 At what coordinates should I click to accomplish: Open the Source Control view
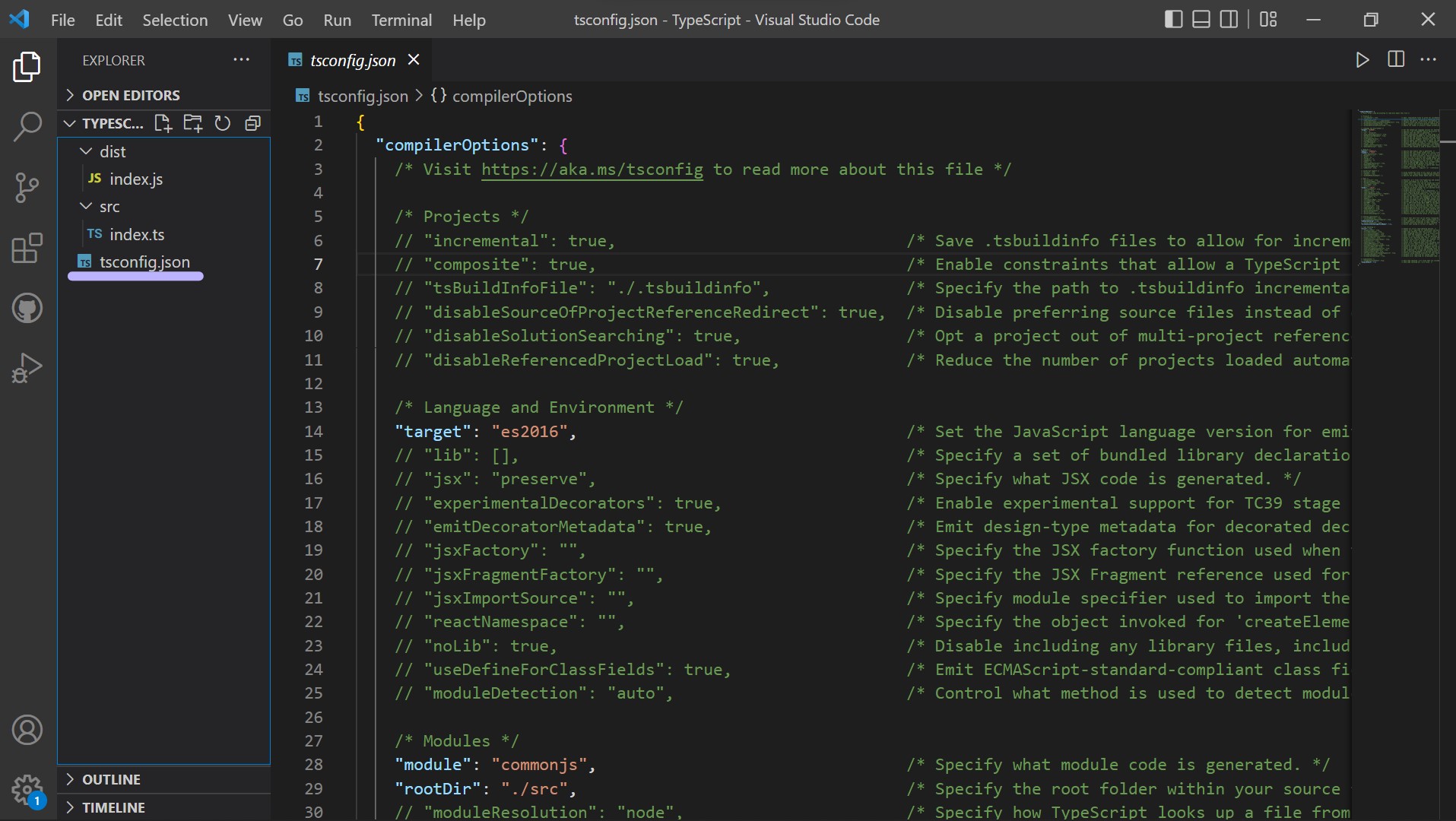[x=27, y=188]
